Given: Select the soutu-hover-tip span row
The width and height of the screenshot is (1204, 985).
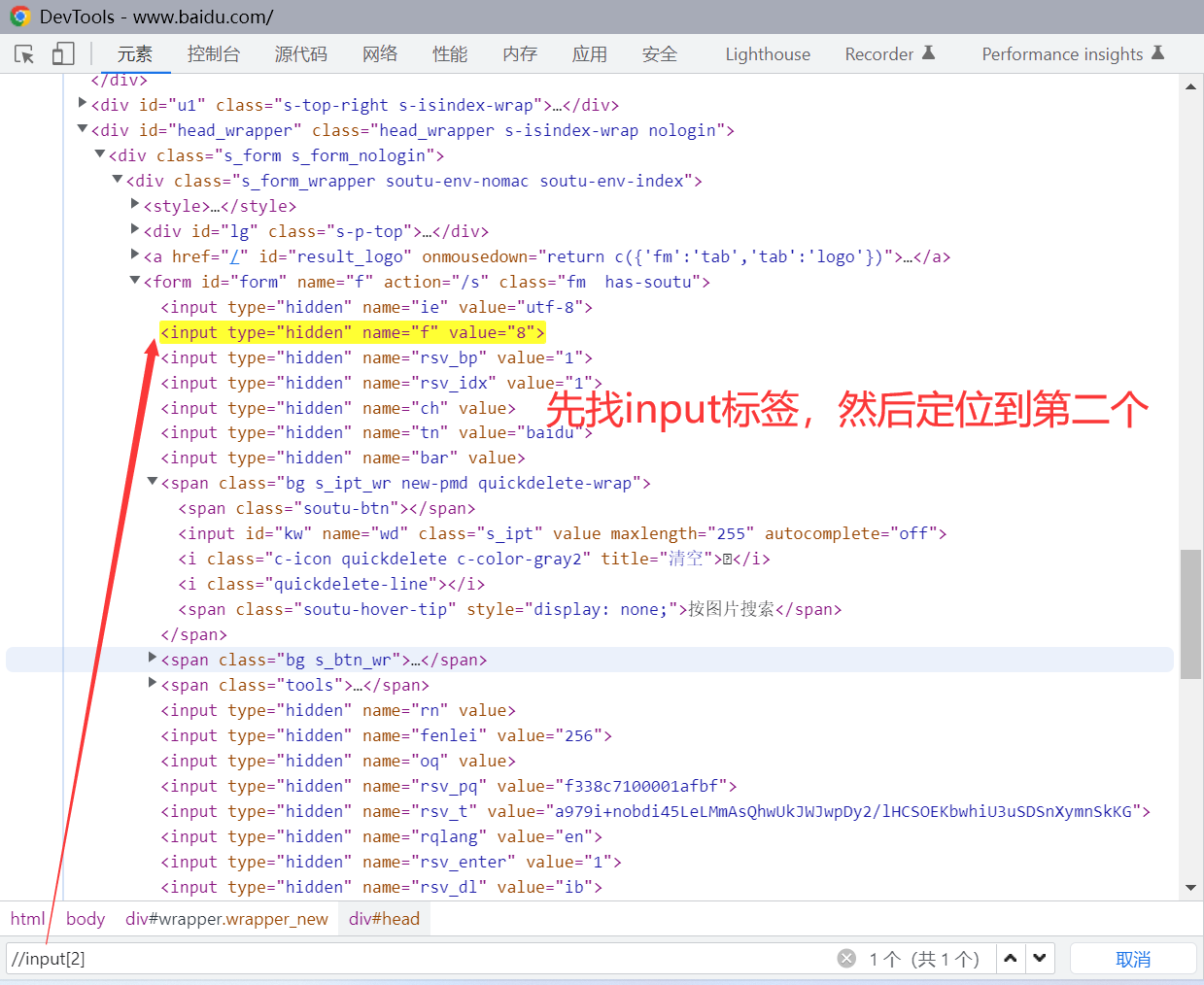Looking at the screenshot, I should 509,609.
